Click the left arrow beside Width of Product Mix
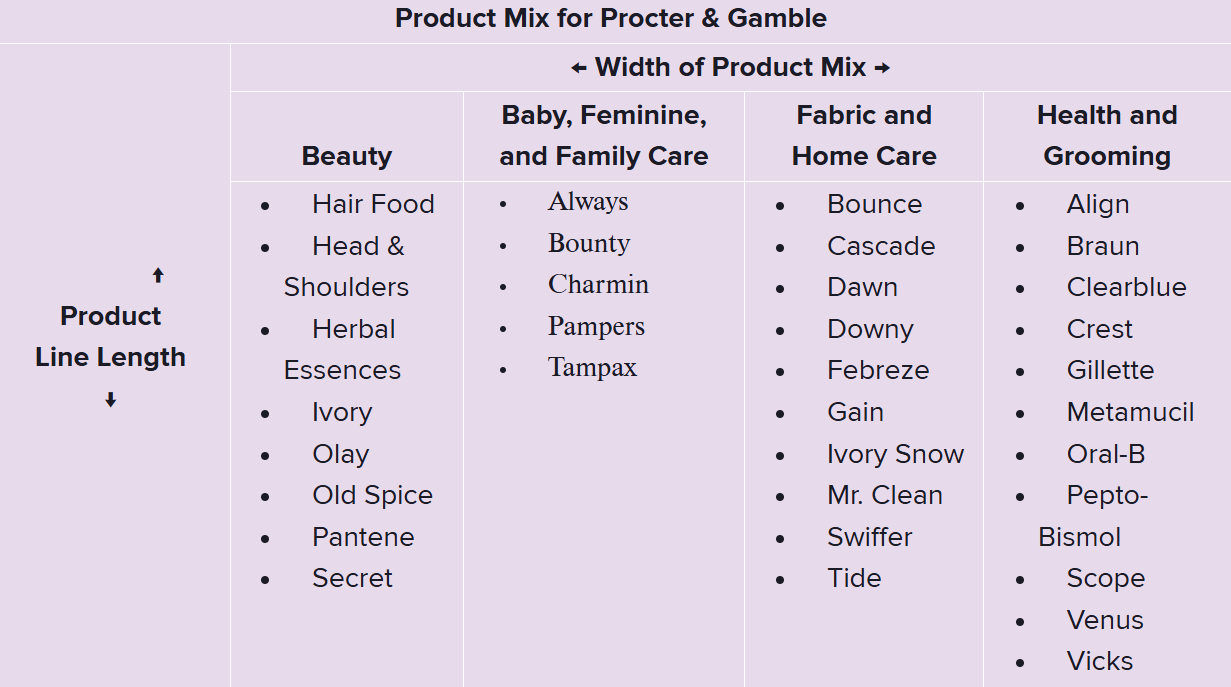The height and width of the screenshot is (687, 1231). (x=578, y=68)
